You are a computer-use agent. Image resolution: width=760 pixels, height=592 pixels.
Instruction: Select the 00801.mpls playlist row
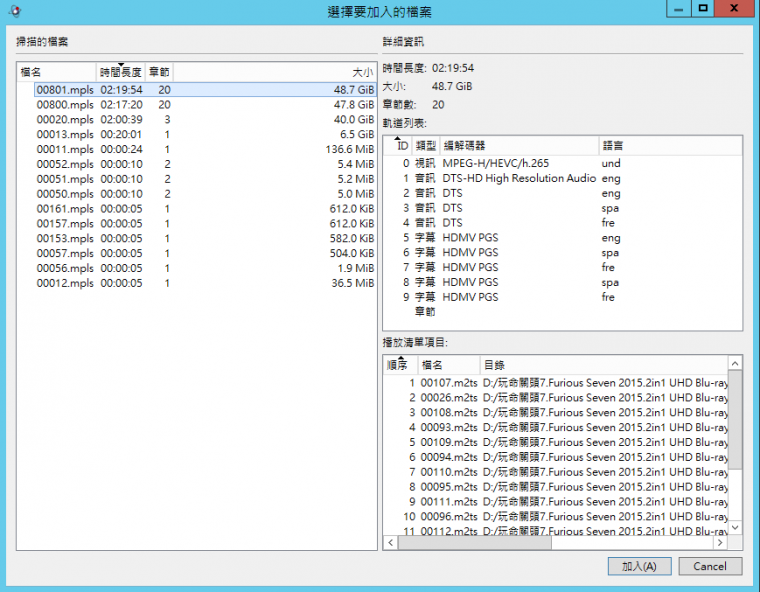pos(206,90)
